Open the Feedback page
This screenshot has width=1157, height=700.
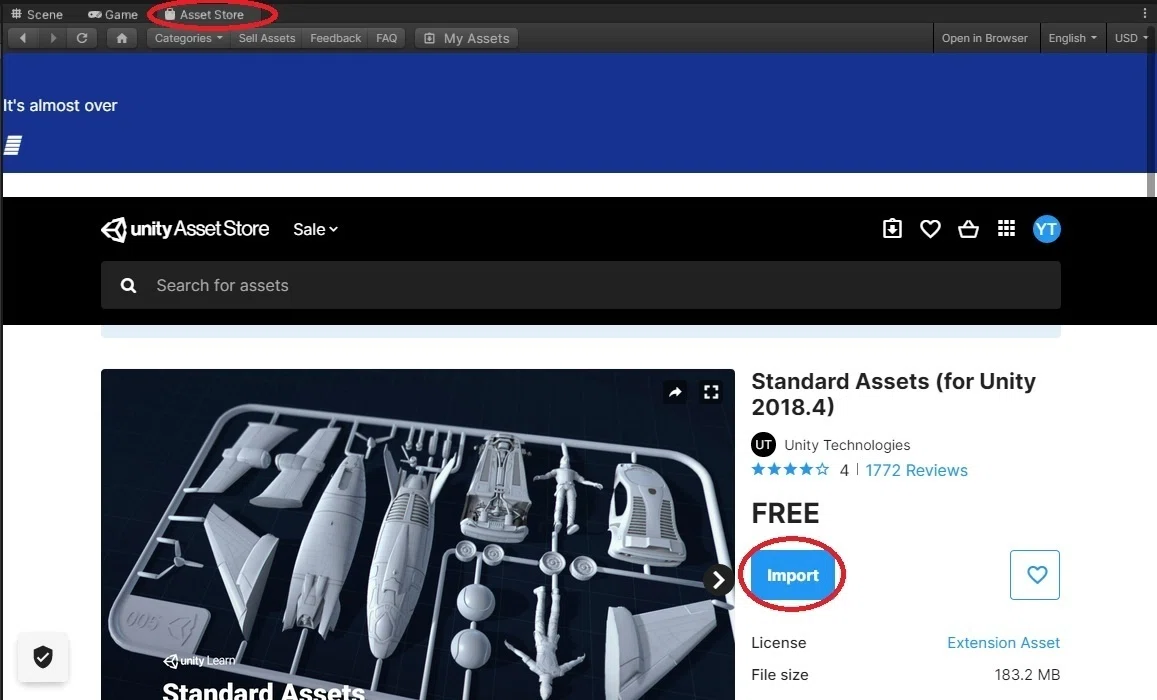(336, 38)
